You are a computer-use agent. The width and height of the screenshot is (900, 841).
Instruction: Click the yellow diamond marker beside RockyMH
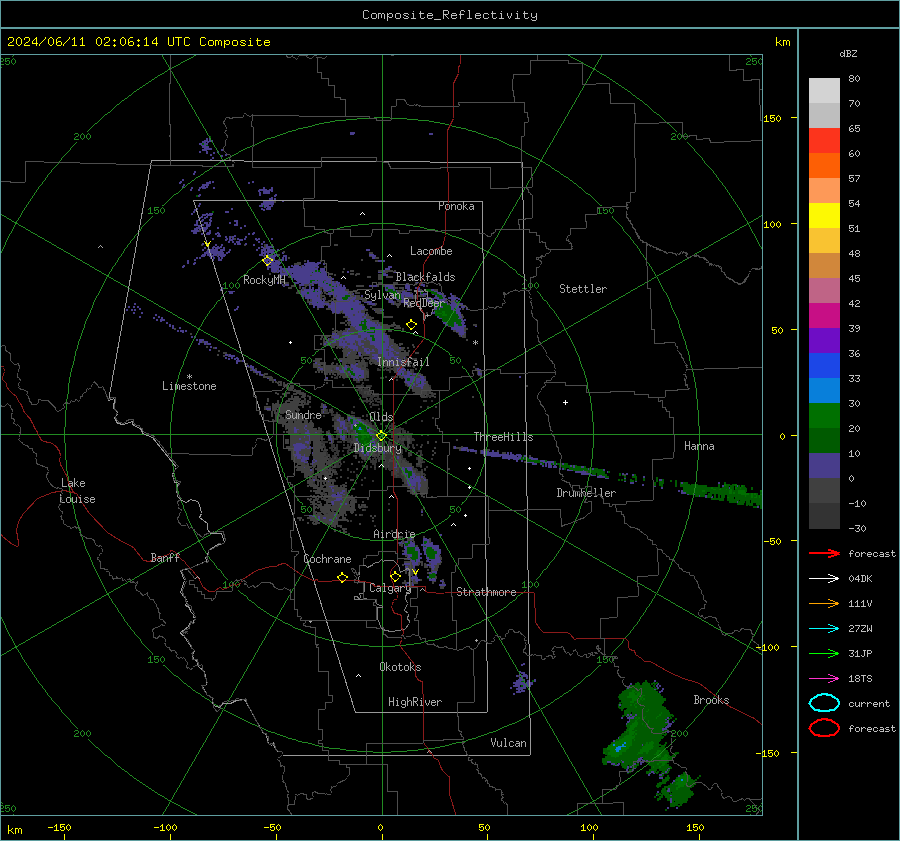pos(267,261)
